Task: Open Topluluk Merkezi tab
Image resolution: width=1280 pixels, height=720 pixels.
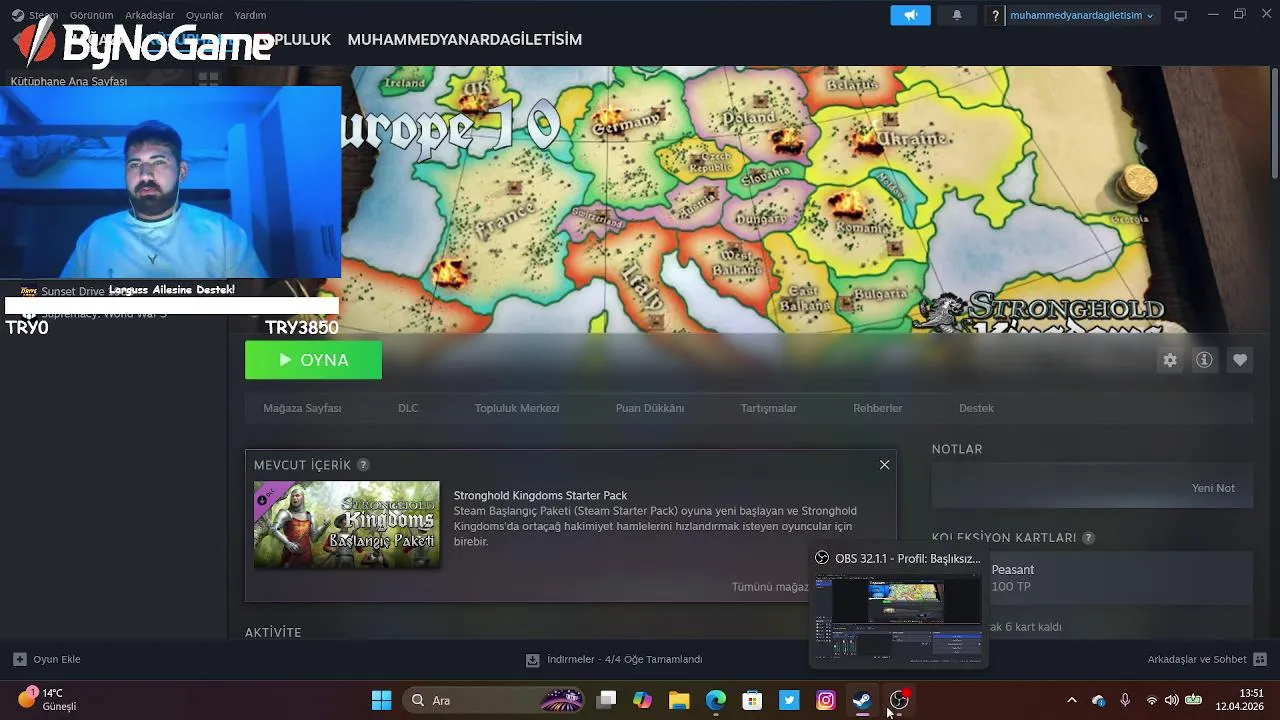Action: pos(517,408)
